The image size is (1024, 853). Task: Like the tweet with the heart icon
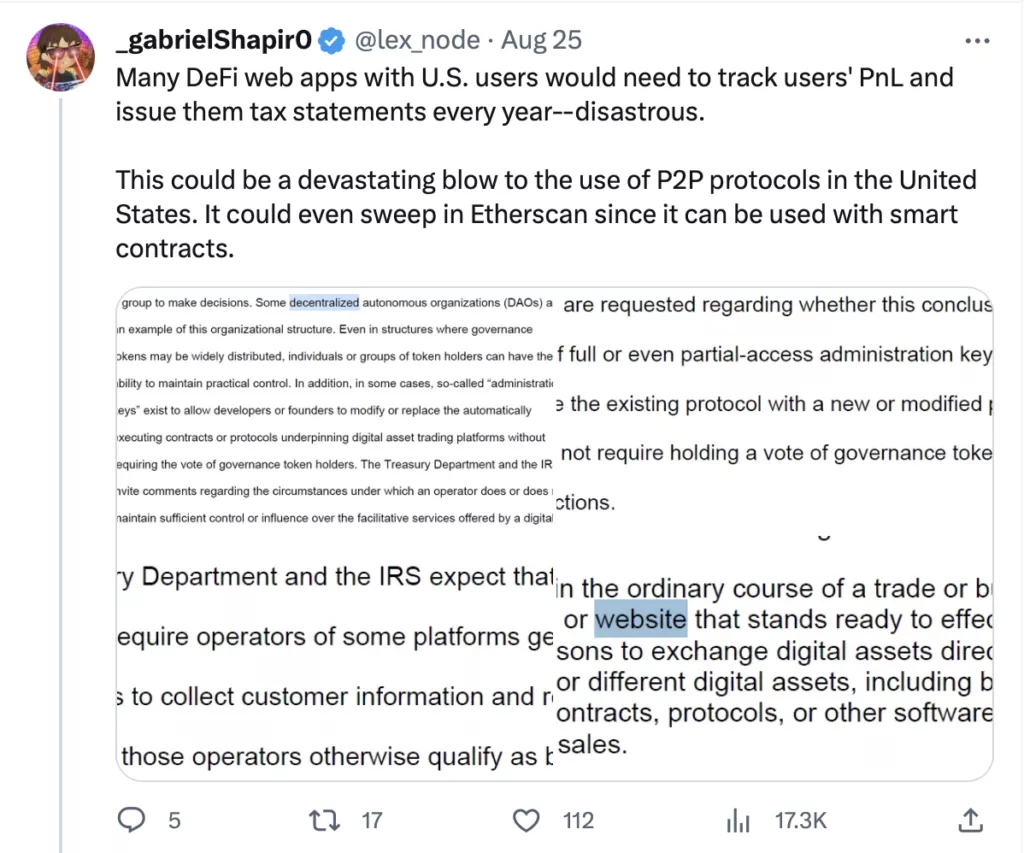pos(526,821)
